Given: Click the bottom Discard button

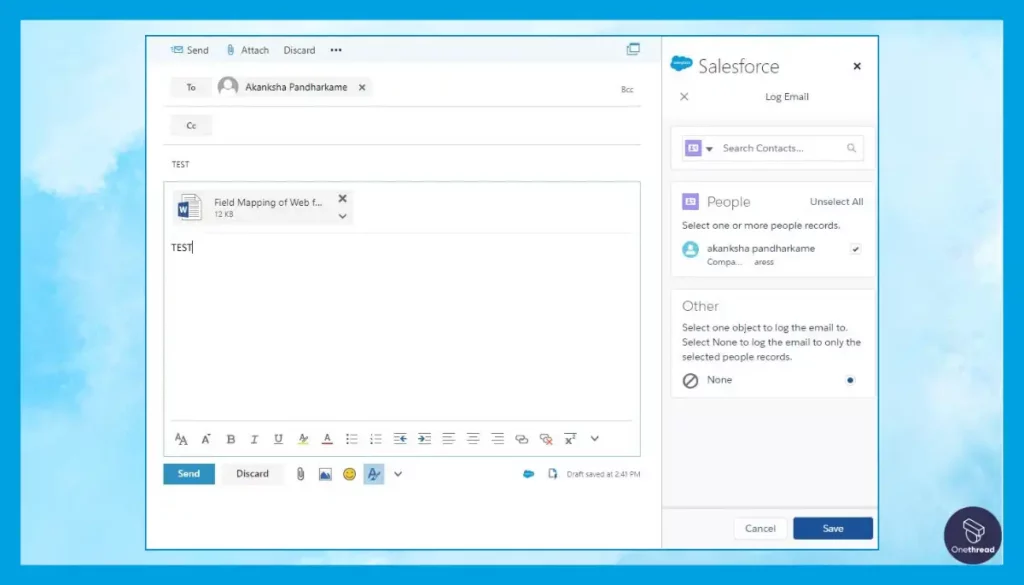Looking at the screenshot, I should click(252, 474).
